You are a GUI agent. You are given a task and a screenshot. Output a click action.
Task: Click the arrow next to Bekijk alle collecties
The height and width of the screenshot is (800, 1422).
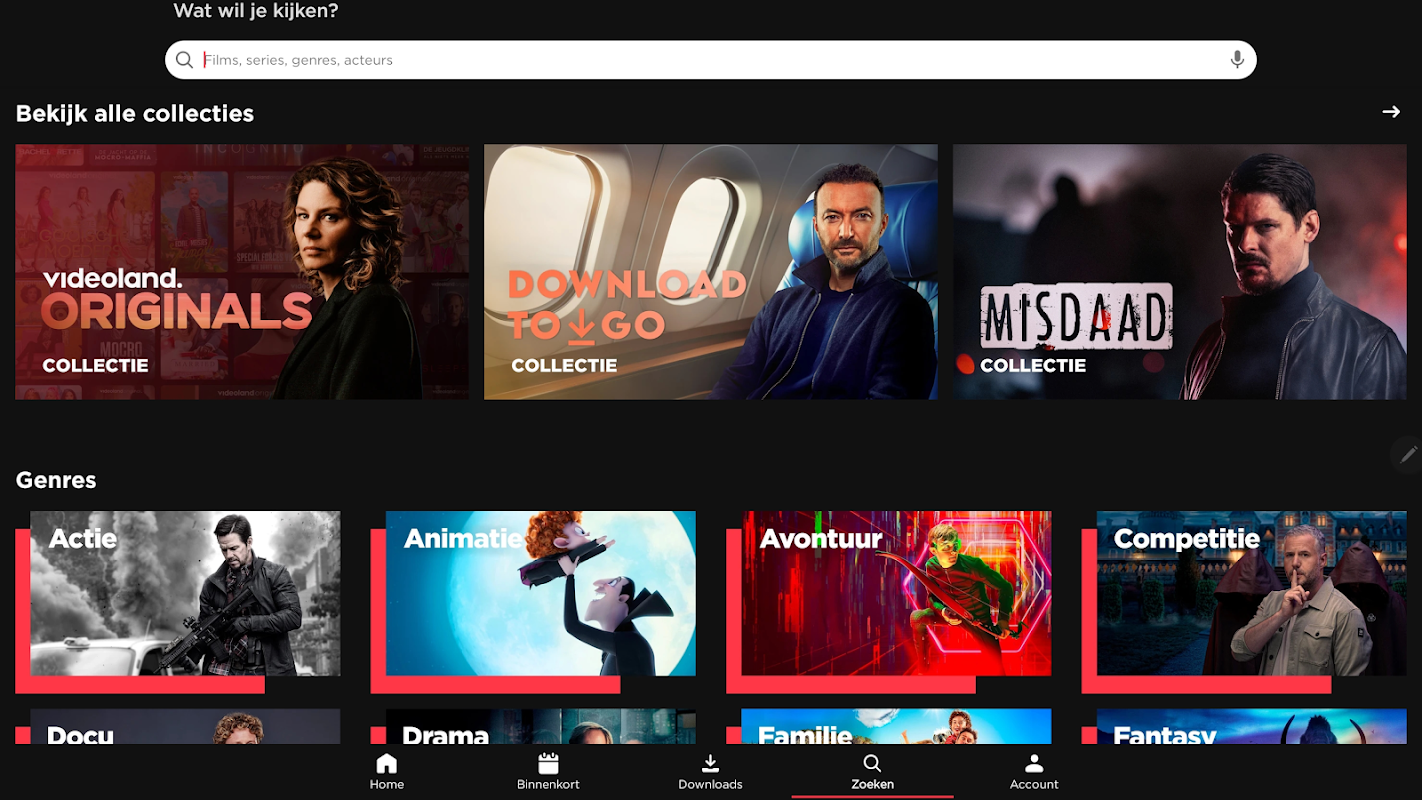click(x=1391, y=112)
